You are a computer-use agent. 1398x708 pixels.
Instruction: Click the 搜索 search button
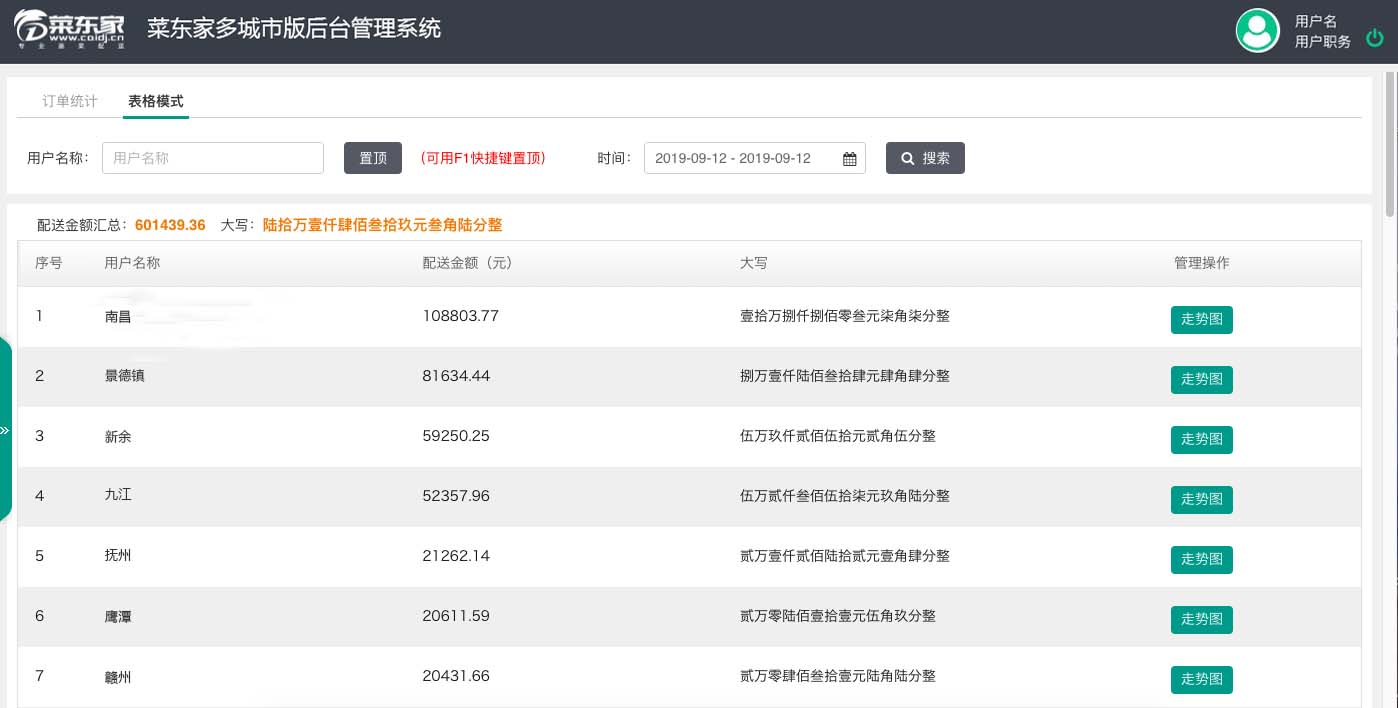pyautogui.click(x=925, y=158)
